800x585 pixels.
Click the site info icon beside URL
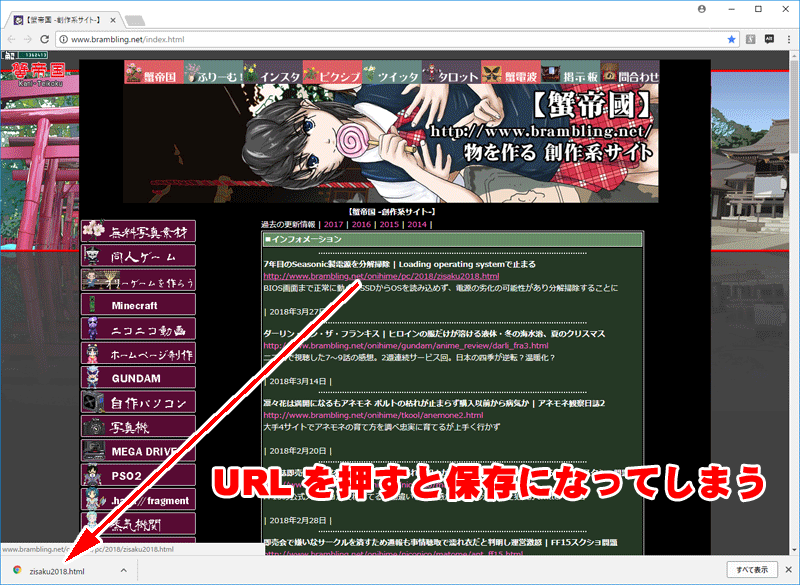tap(63, 39)
